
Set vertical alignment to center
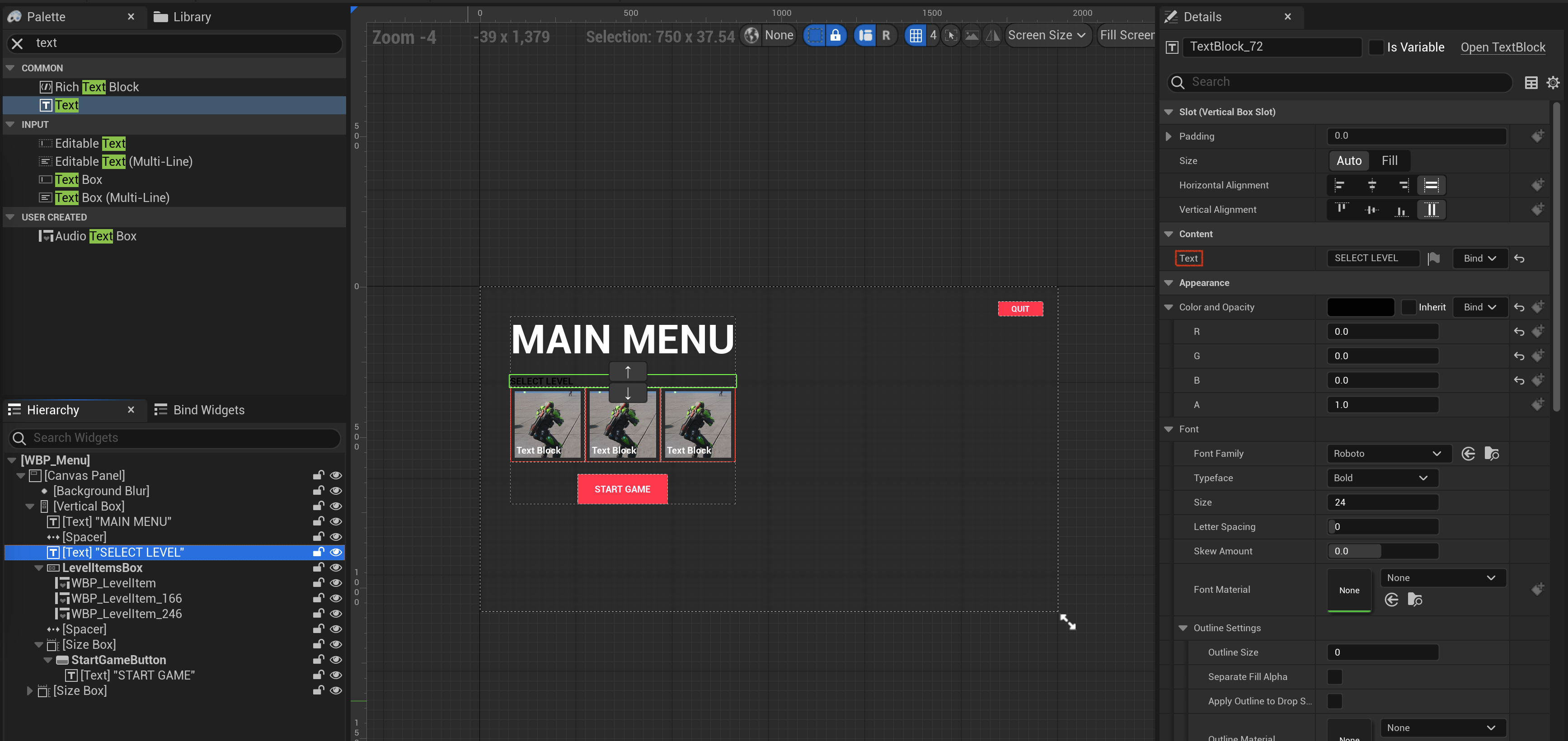tap(1371, 210)
